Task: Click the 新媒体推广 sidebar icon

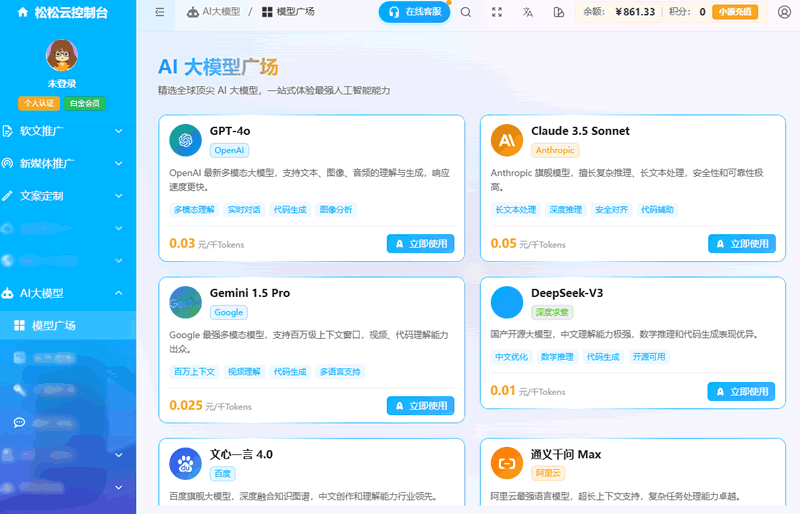Action: coord(7,163)
